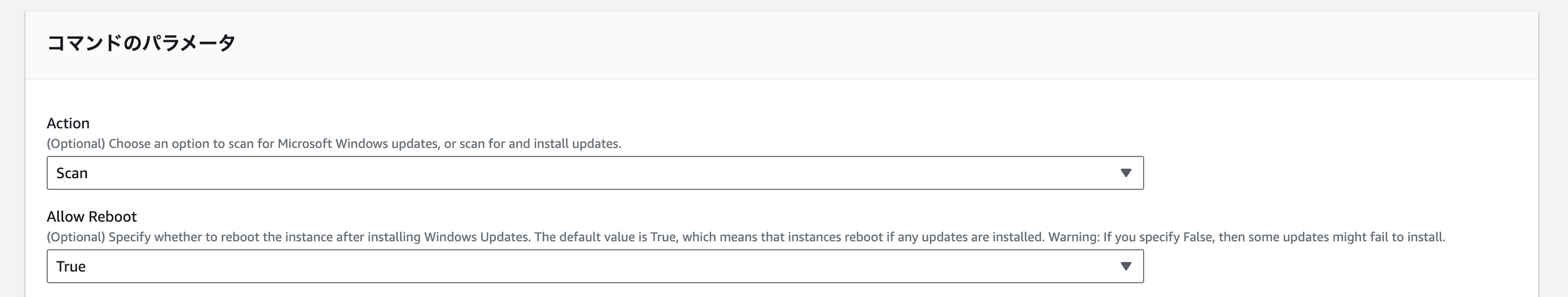Click 'The default value is True' text
1568x297 pixels.
(x=605, y=237)
